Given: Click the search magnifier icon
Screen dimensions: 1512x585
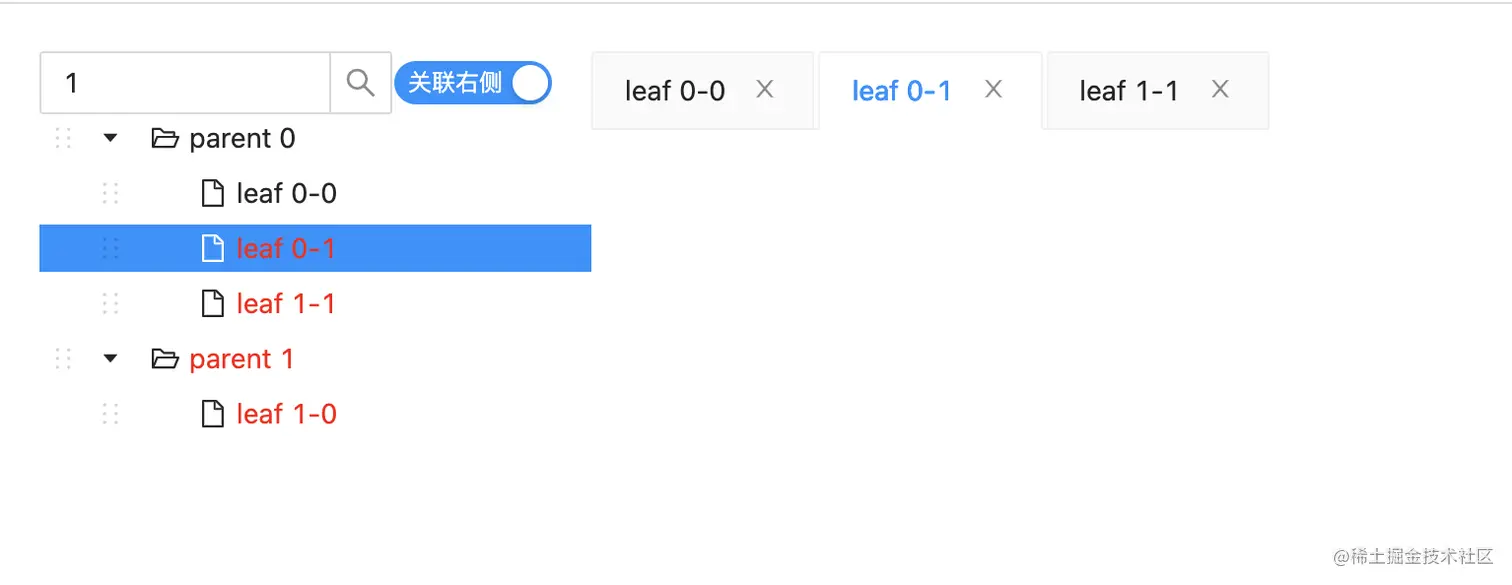Looking at the screenshot, I should point(360,83).
